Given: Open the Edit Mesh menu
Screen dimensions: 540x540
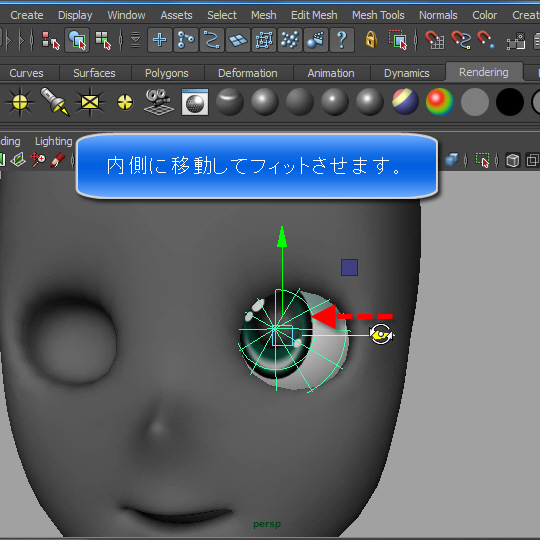Looking at the screenshot, I should coord(314,15).
